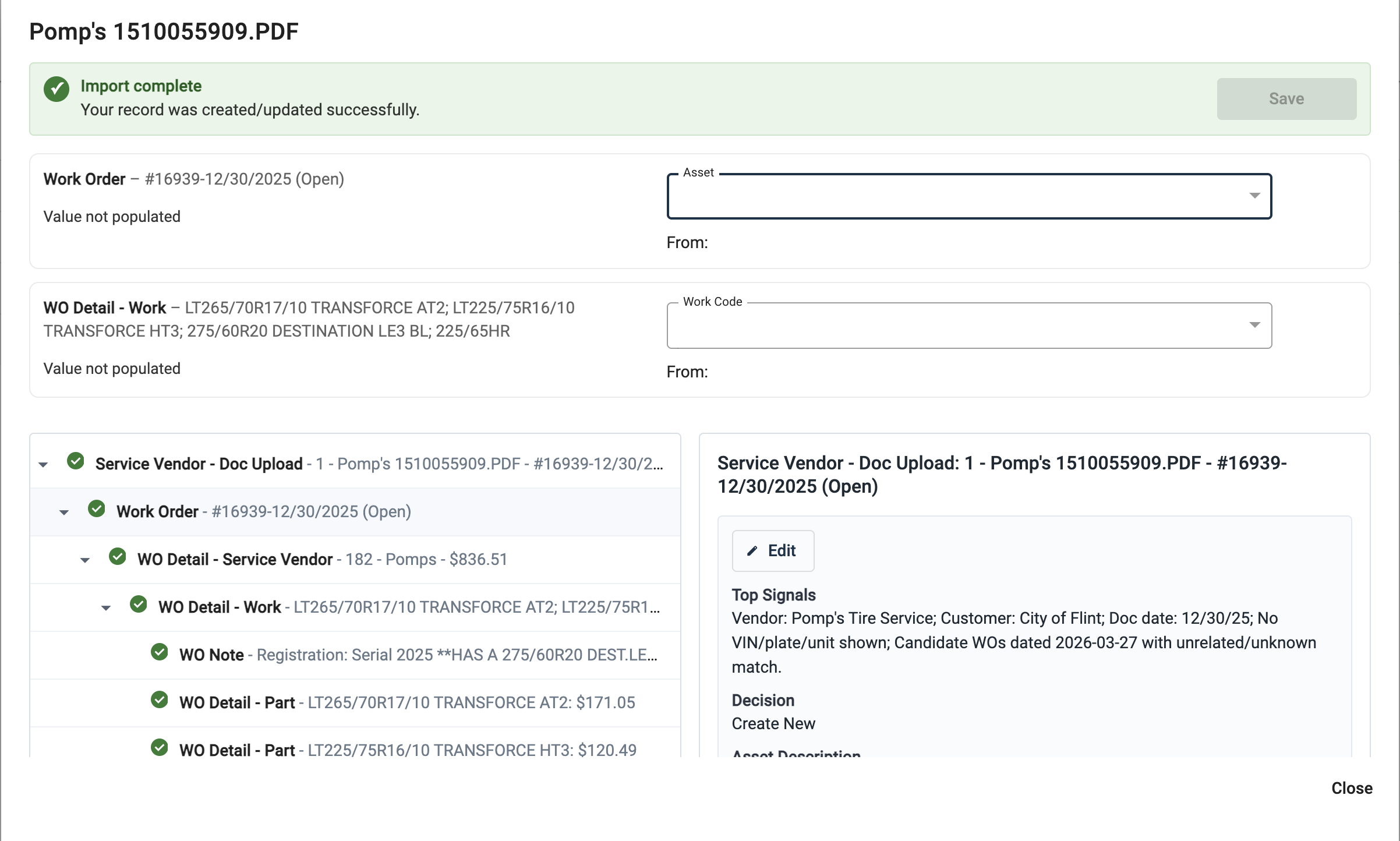Image resolution: width=1400 pixels, height=841 pixels.
Task: Click green check beside WO Detail - Service Vendor
Action: [x=118, y=557]
